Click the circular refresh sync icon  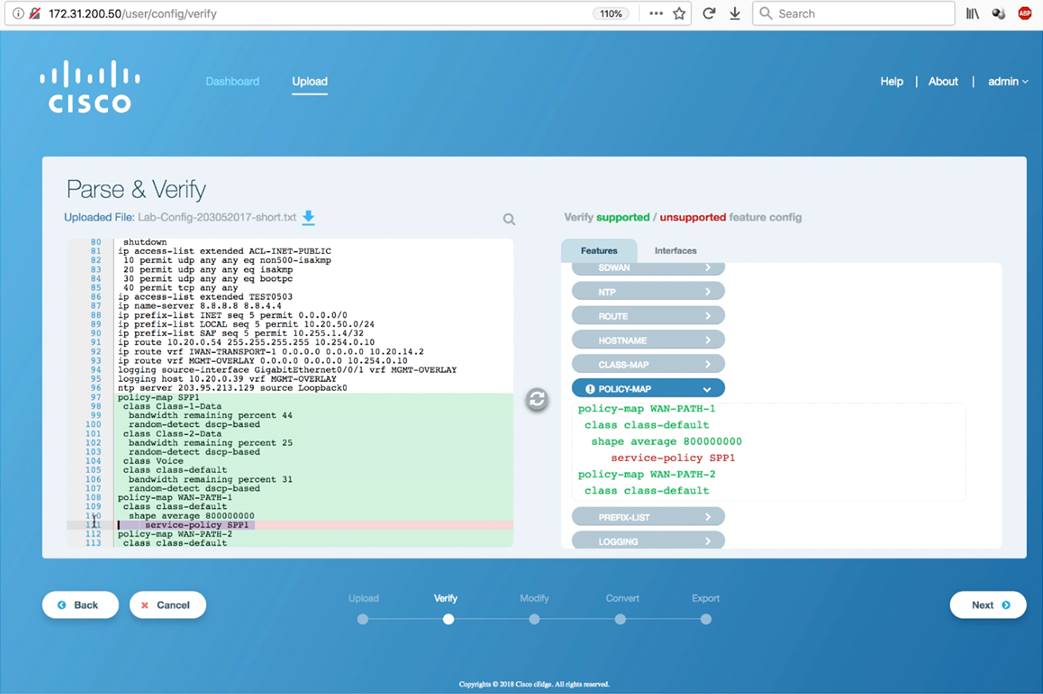point(537,399)
